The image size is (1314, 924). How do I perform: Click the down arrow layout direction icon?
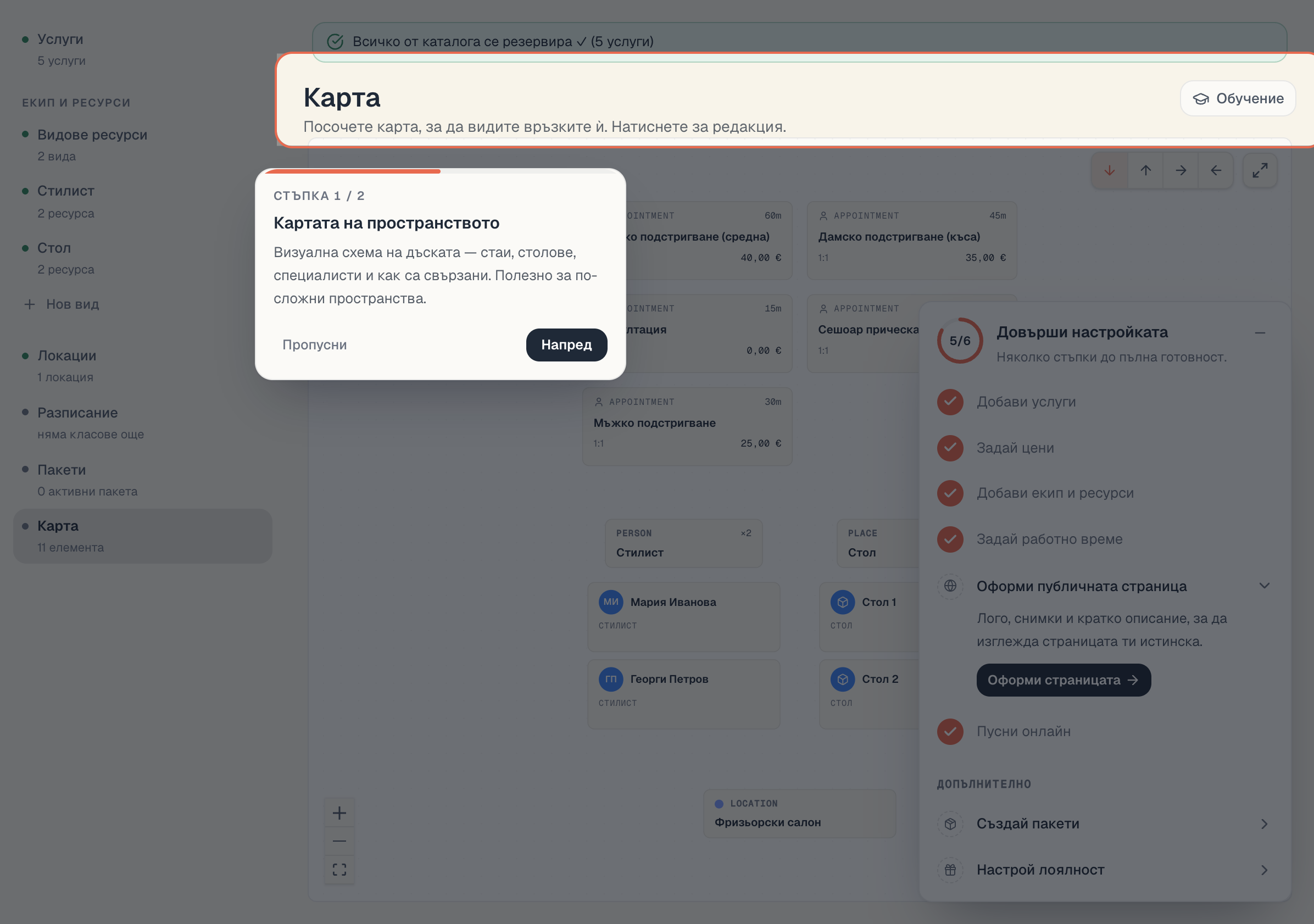point(1109,171)
